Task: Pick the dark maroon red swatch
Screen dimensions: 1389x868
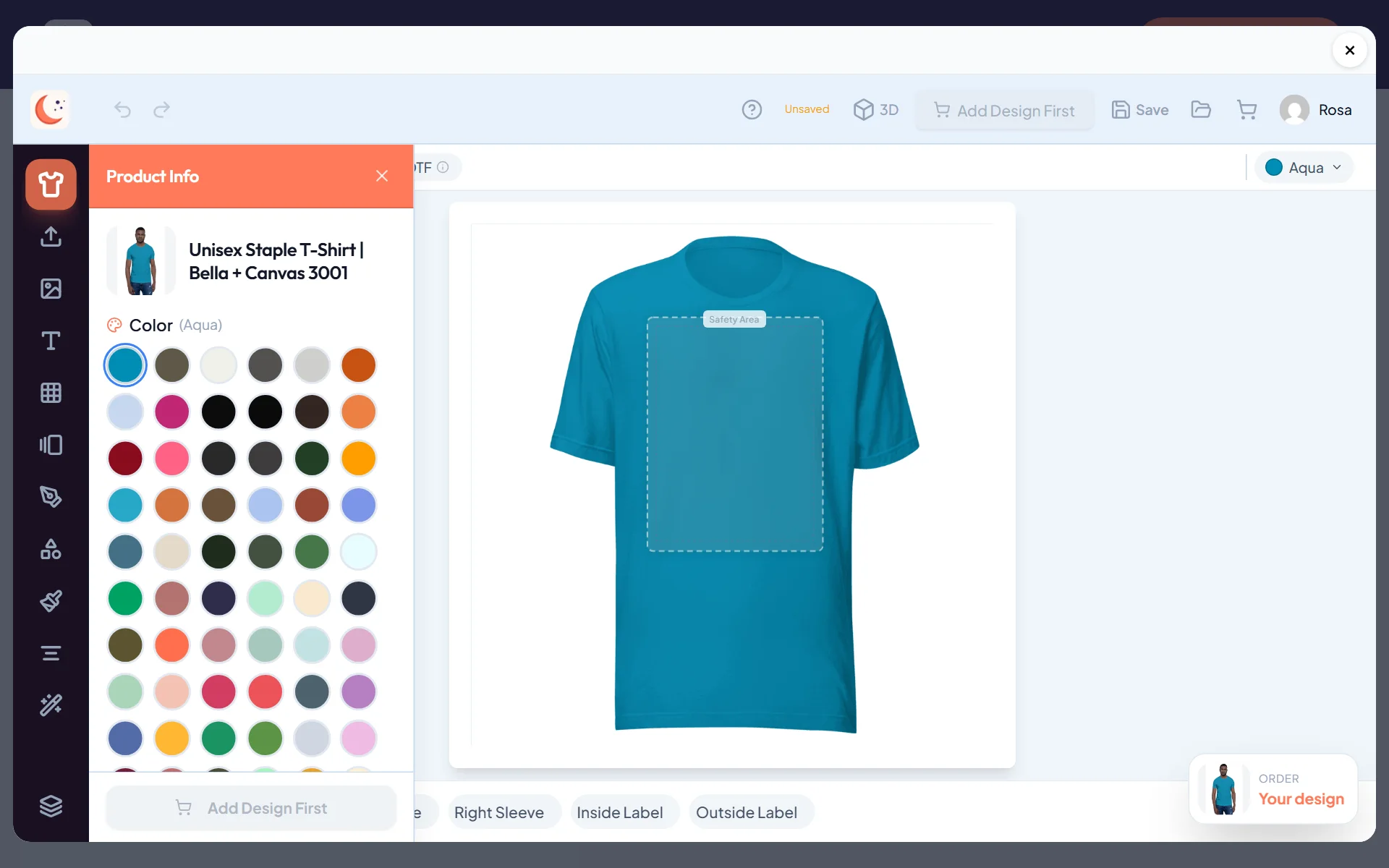Action: tap(125, 459)
